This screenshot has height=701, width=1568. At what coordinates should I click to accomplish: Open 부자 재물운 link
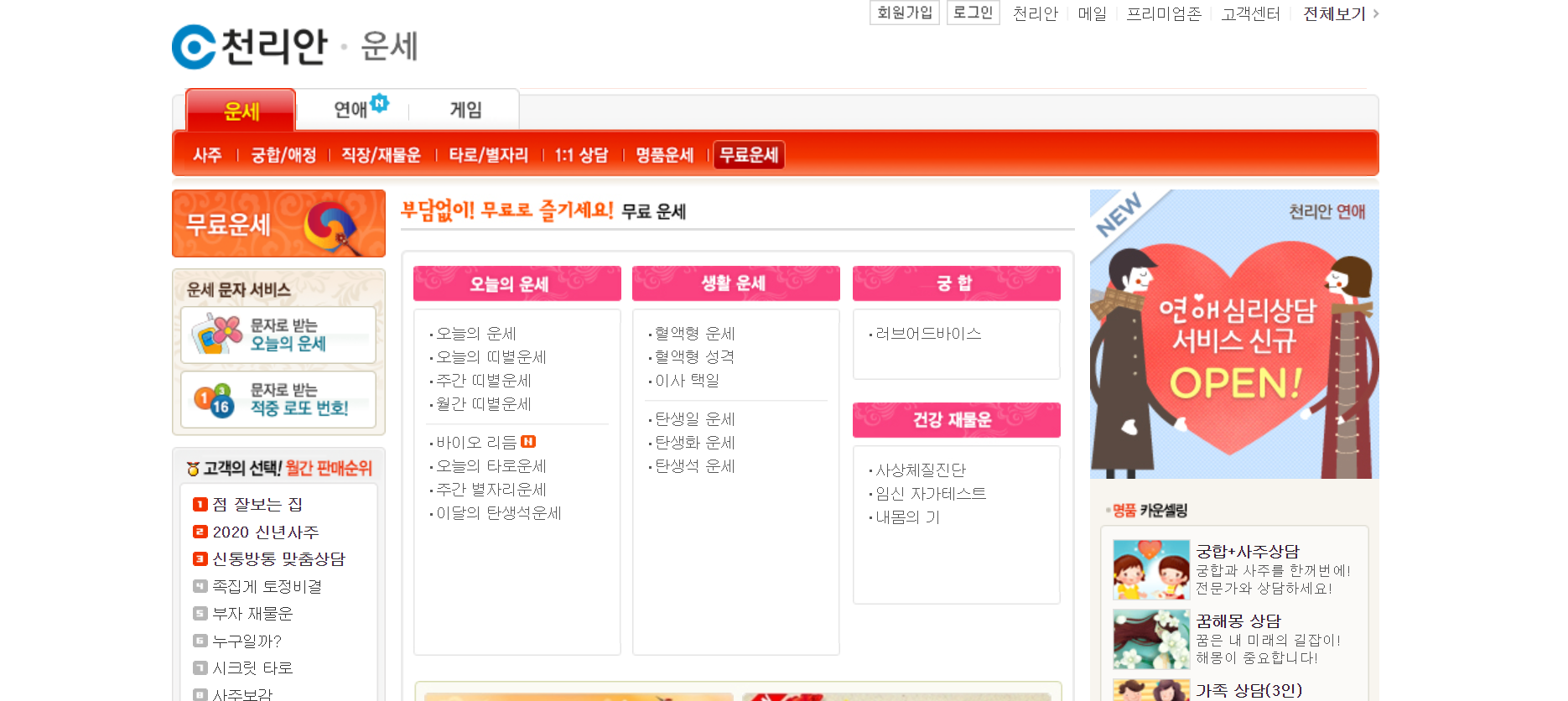[252, 613]
